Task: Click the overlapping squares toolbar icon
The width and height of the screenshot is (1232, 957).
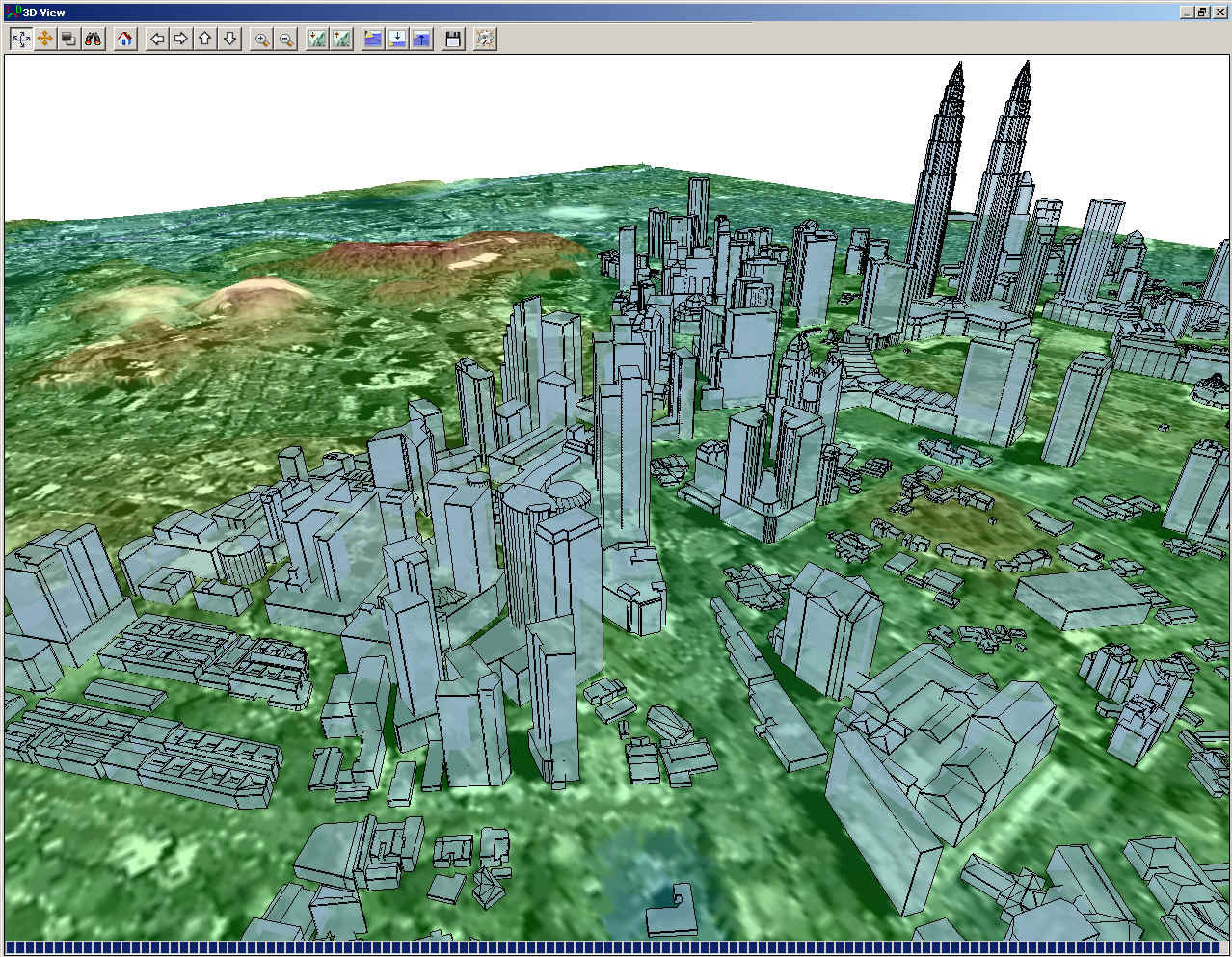Action: (68, 39)
